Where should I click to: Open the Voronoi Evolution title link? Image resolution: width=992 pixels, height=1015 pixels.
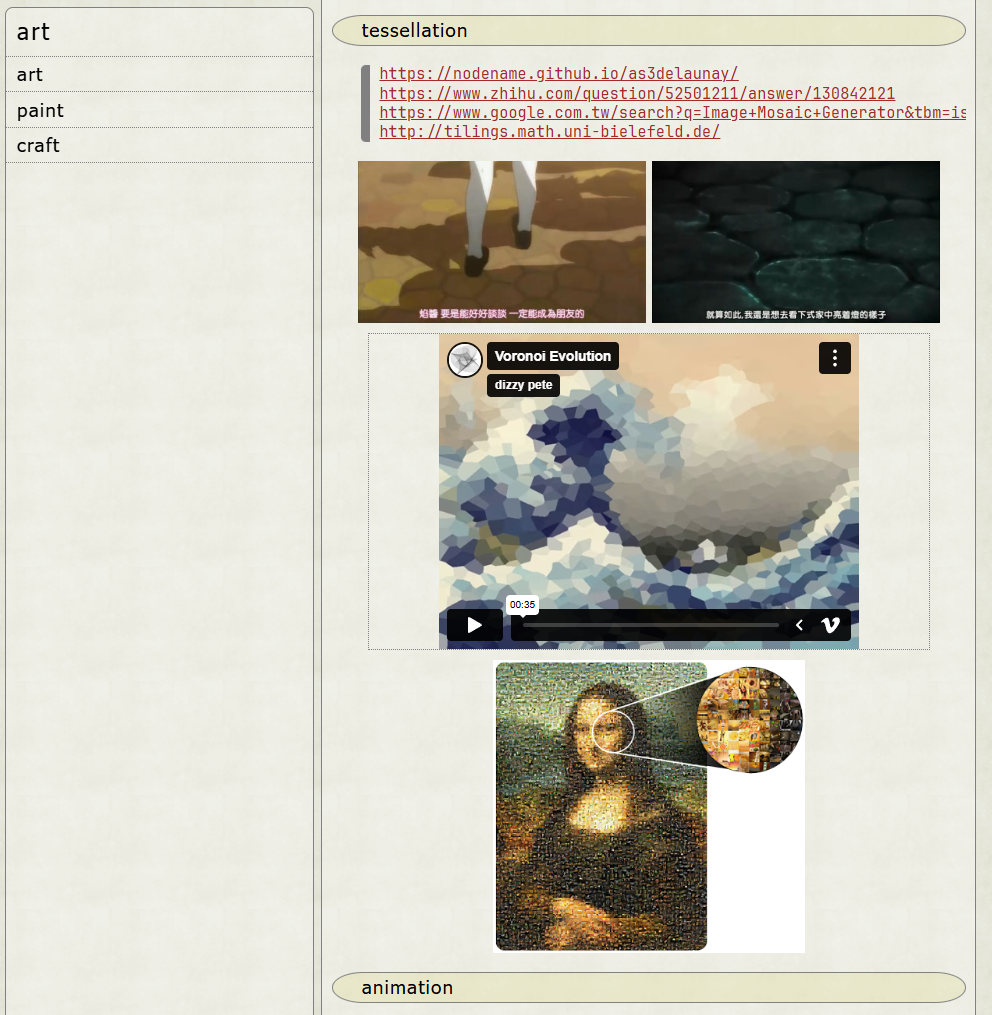[x=552, y=356]
